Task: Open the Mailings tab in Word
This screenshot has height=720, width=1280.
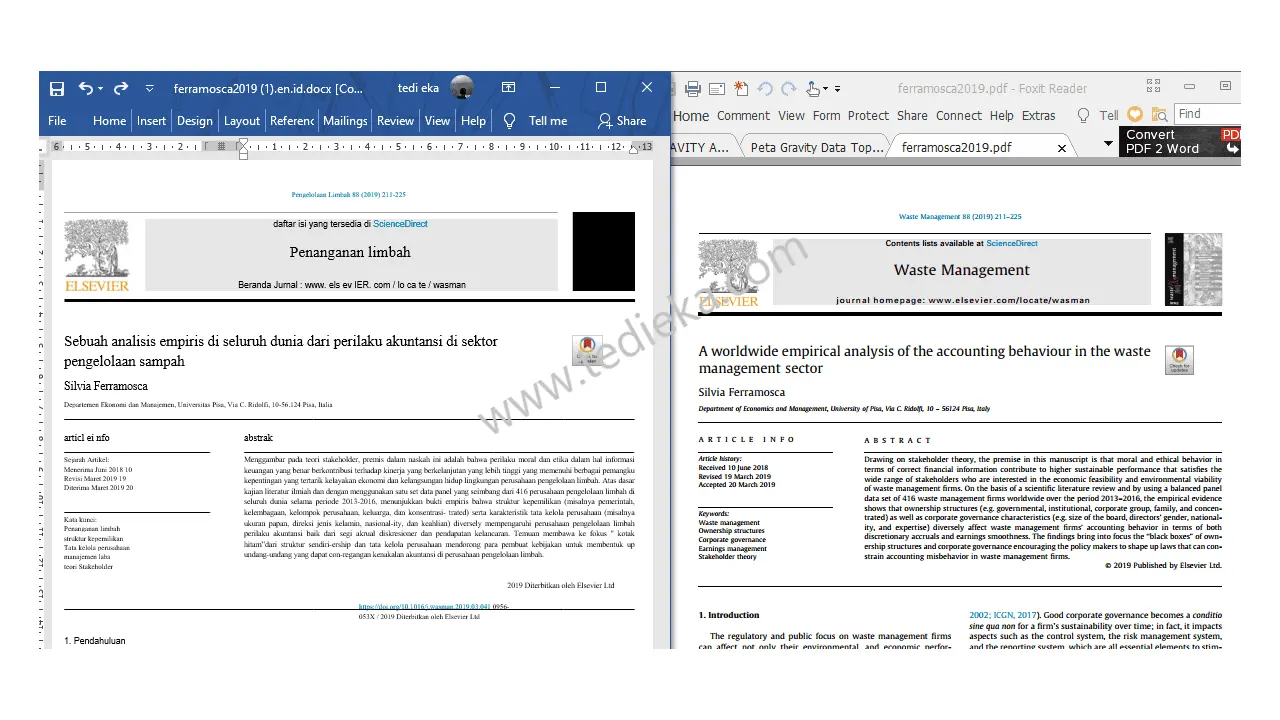Action: [345, 121]
